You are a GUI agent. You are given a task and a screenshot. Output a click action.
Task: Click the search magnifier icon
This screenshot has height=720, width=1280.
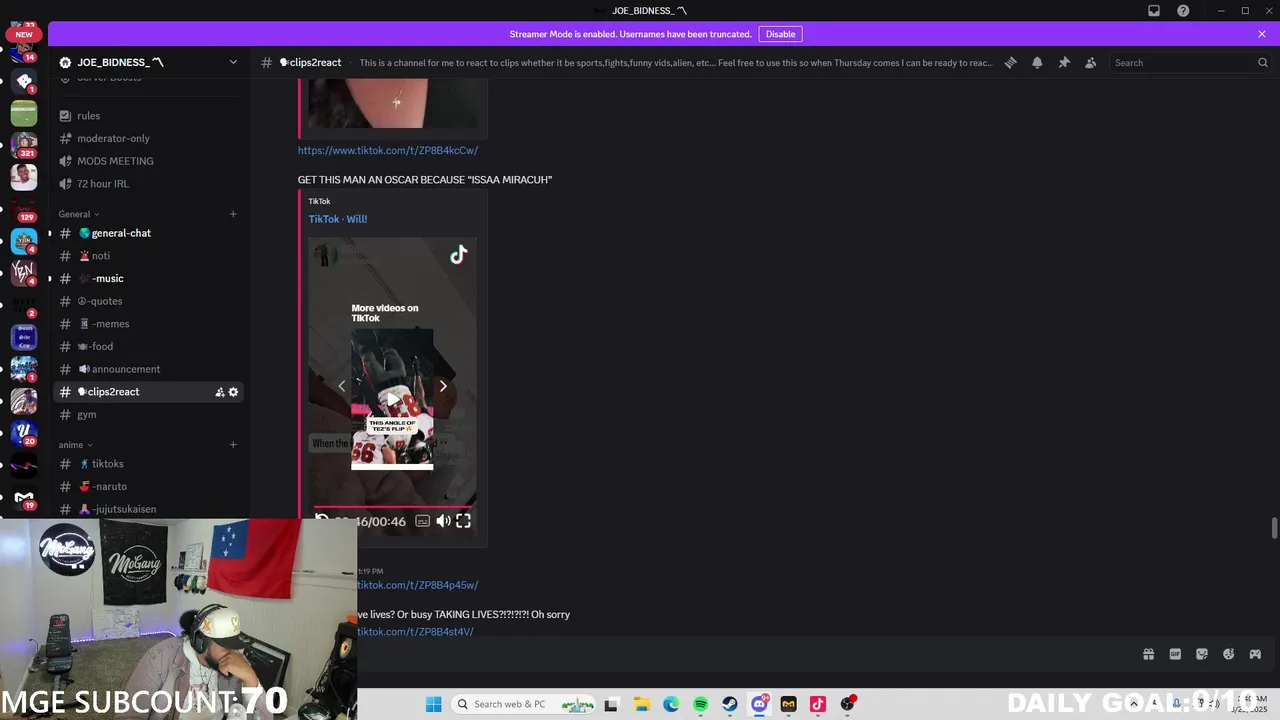tap(1263, 62)
